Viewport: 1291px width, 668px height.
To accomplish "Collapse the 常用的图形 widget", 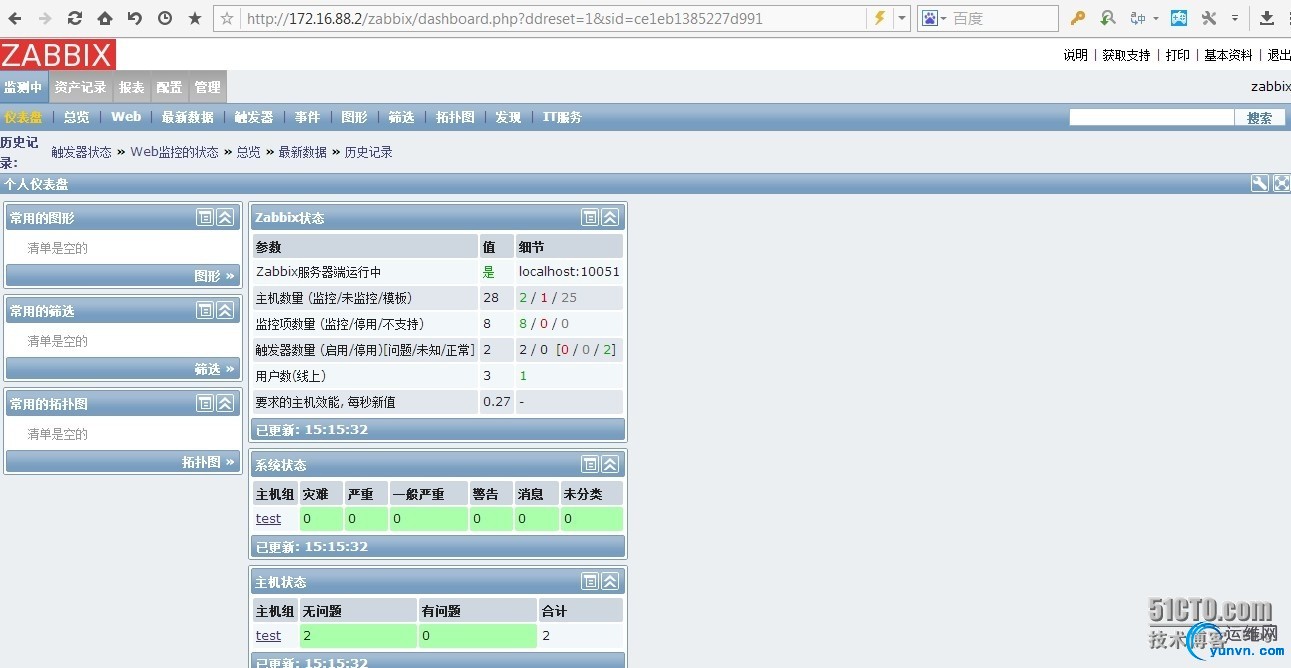I will (x=225, y=217).
